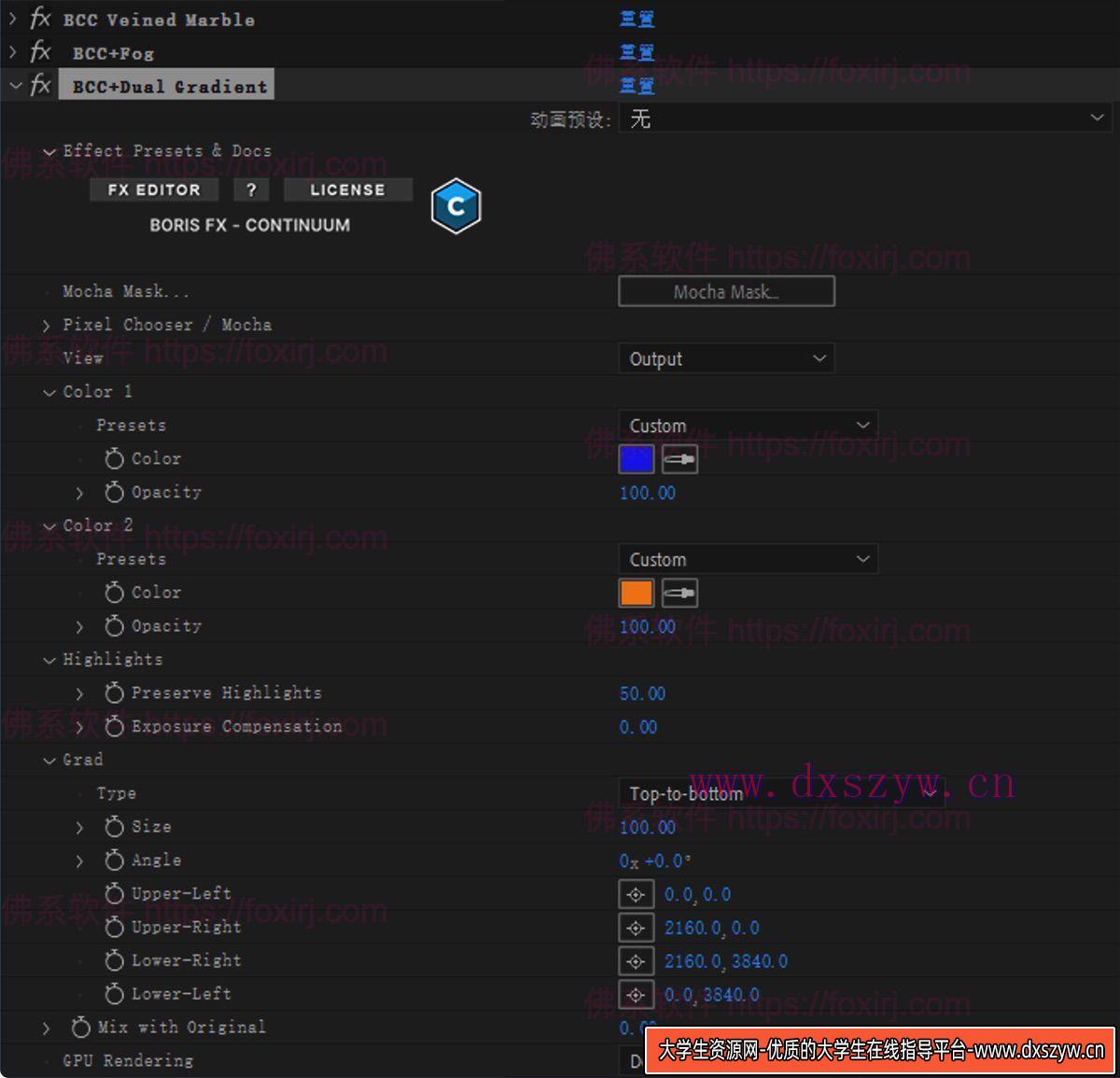Screen dimensions: 1120x1078
Task: Collapse Effect Presets & Docs group
Action: [49, 152]
